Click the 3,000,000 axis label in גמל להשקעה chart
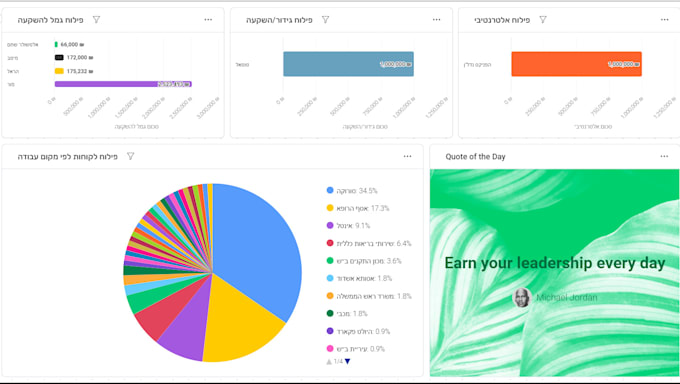 (208, 108)
